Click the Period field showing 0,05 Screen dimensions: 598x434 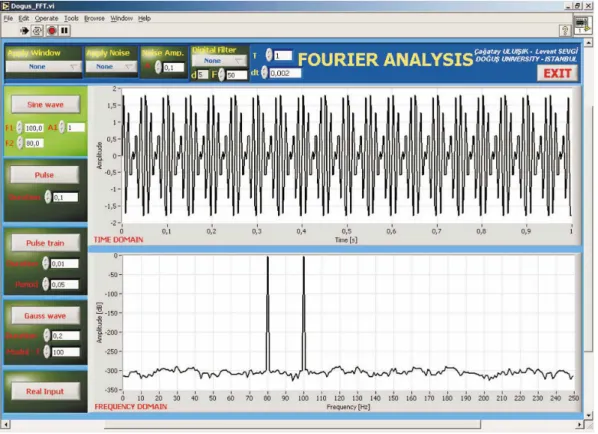pyautogui.click(x=64, y=285)
